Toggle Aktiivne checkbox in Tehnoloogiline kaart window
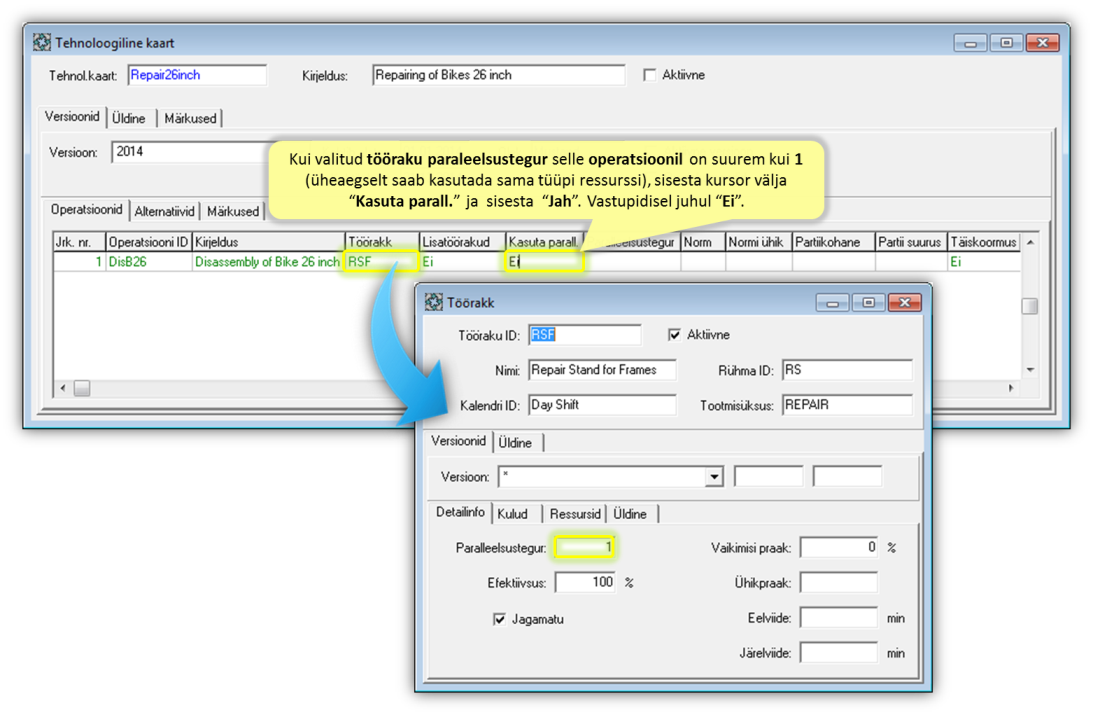 [x=650, y=75]
